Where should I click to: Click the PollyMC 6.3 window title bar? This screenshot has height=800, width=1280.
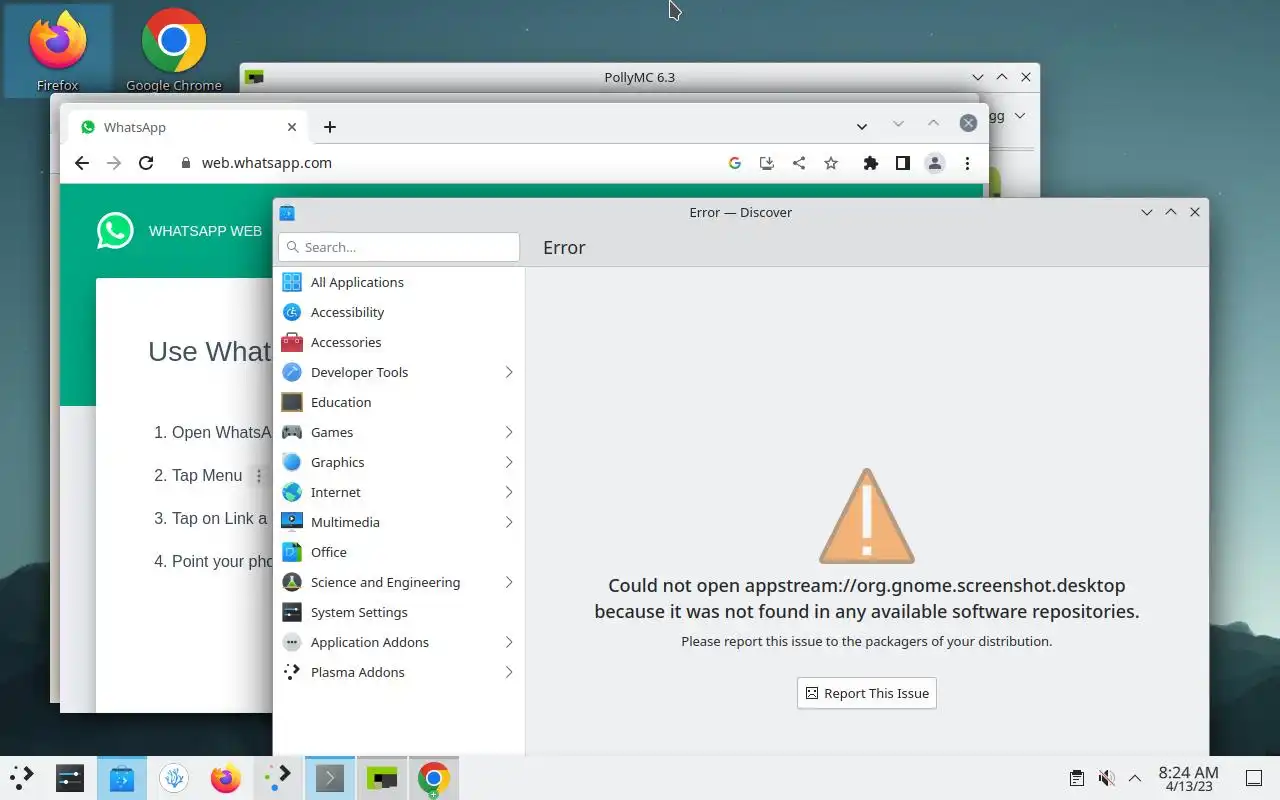(640, 77)
